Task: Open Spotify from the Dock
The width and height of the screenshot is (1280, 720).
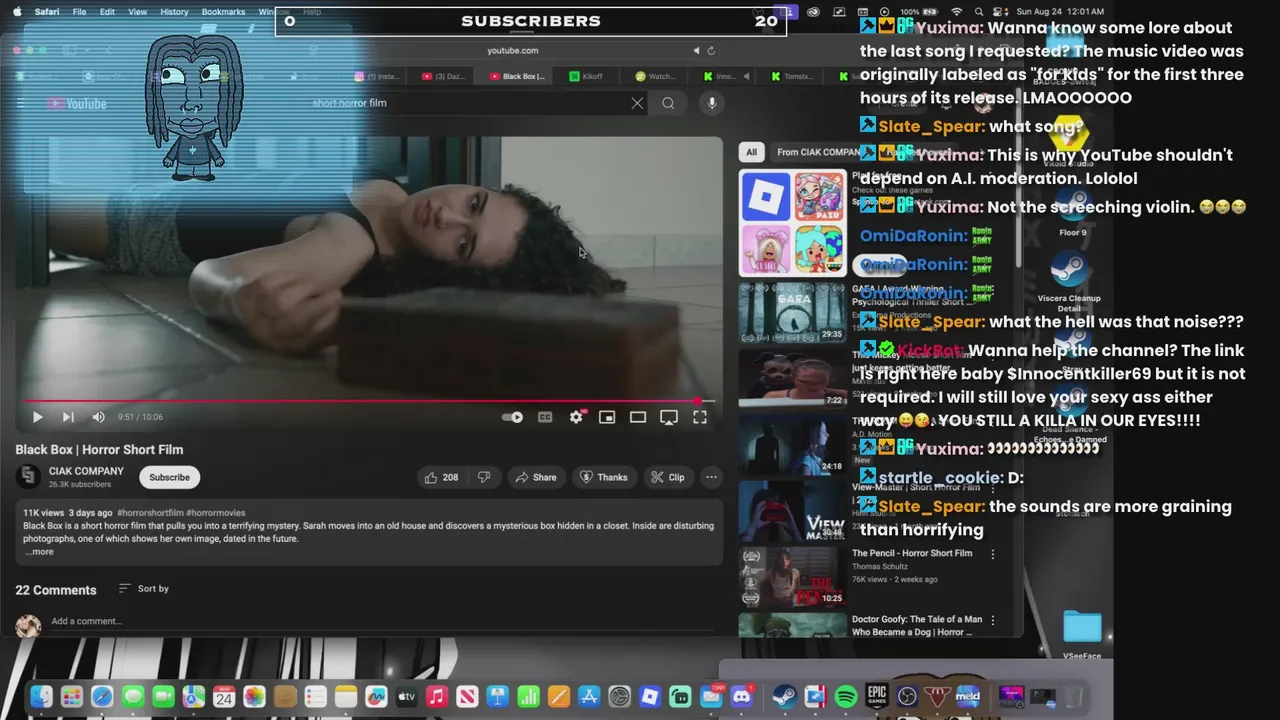Action: pos(846,697)
